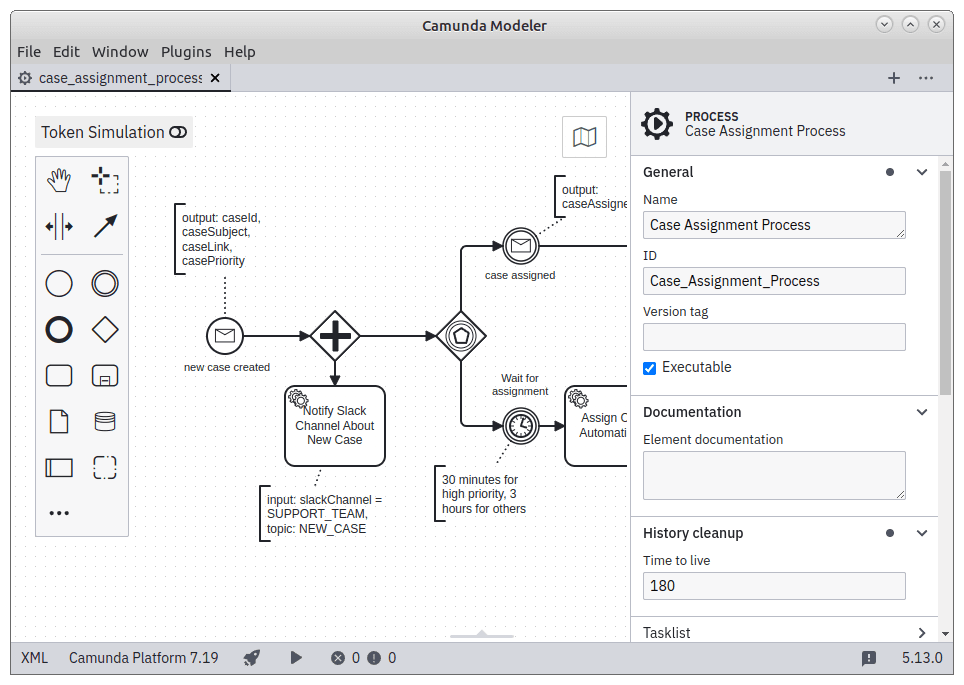Select the Assign Case Automatically task

[x=596, y=426]
